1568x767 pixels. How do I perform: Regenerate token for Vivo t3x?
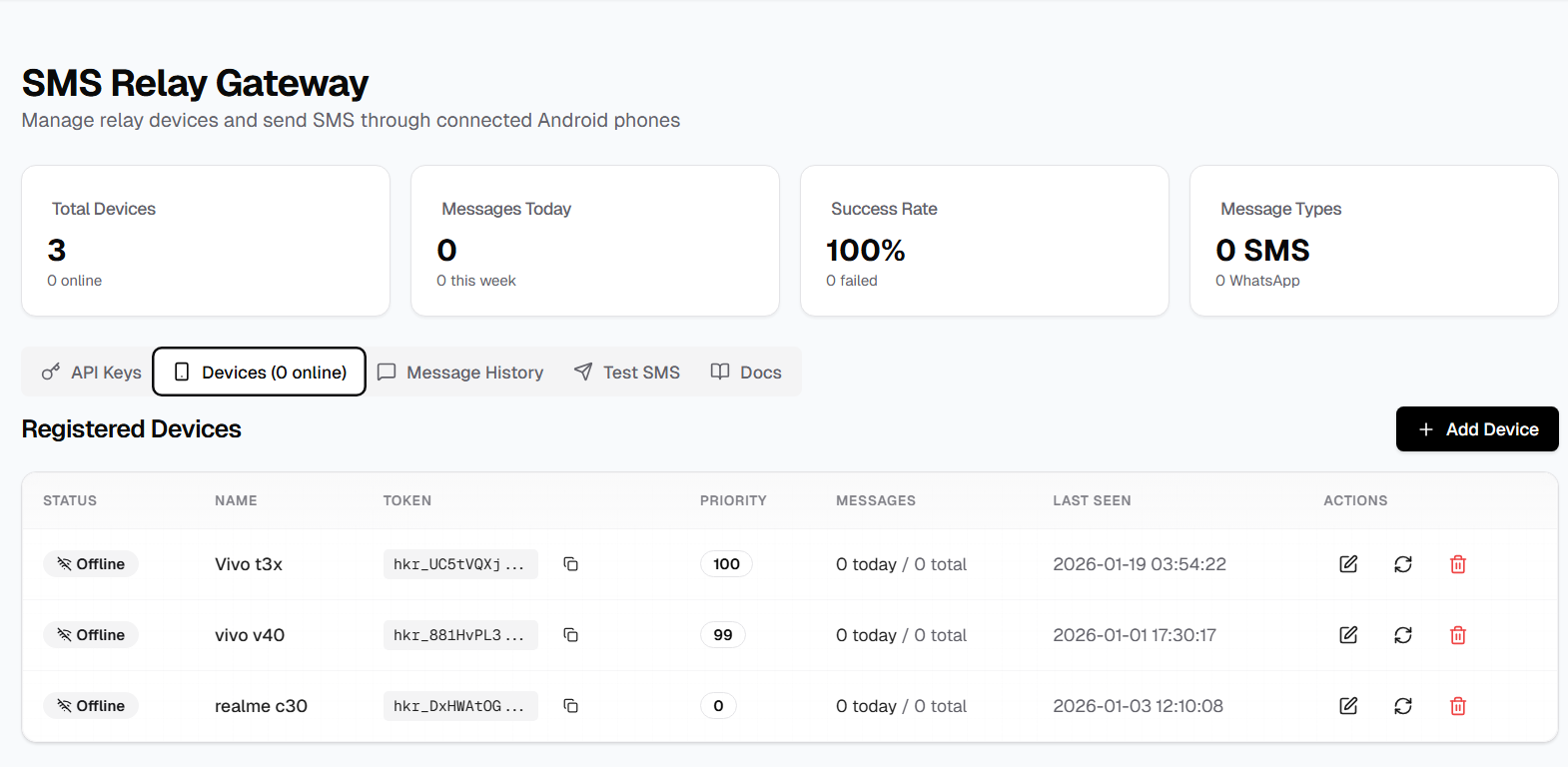[1403, 564]
